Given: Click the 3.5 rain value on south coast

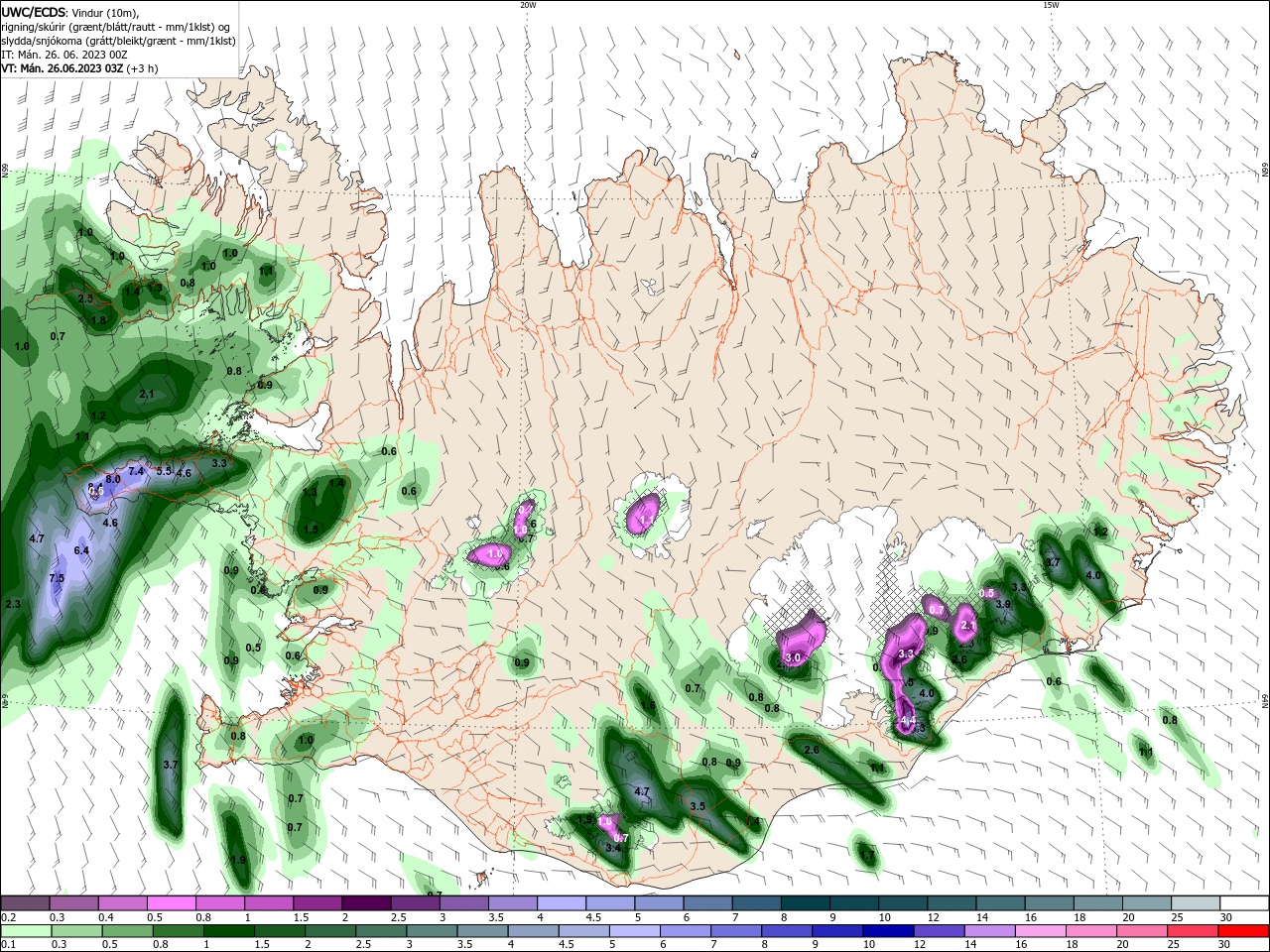Looking at the screenshot, I should click(698, 806).
